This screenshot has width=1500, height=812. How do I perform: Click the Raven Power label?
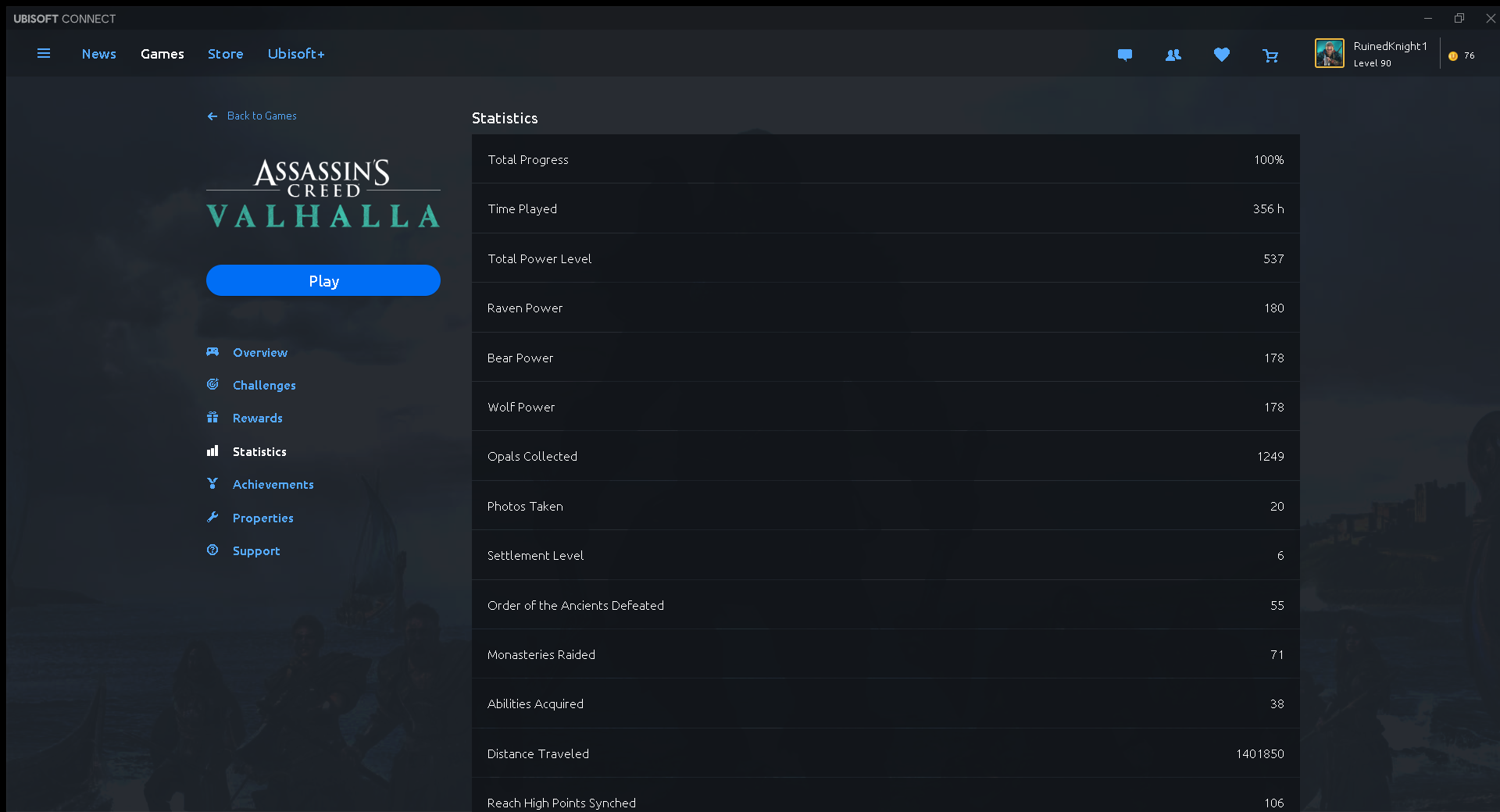click(525, 308)
